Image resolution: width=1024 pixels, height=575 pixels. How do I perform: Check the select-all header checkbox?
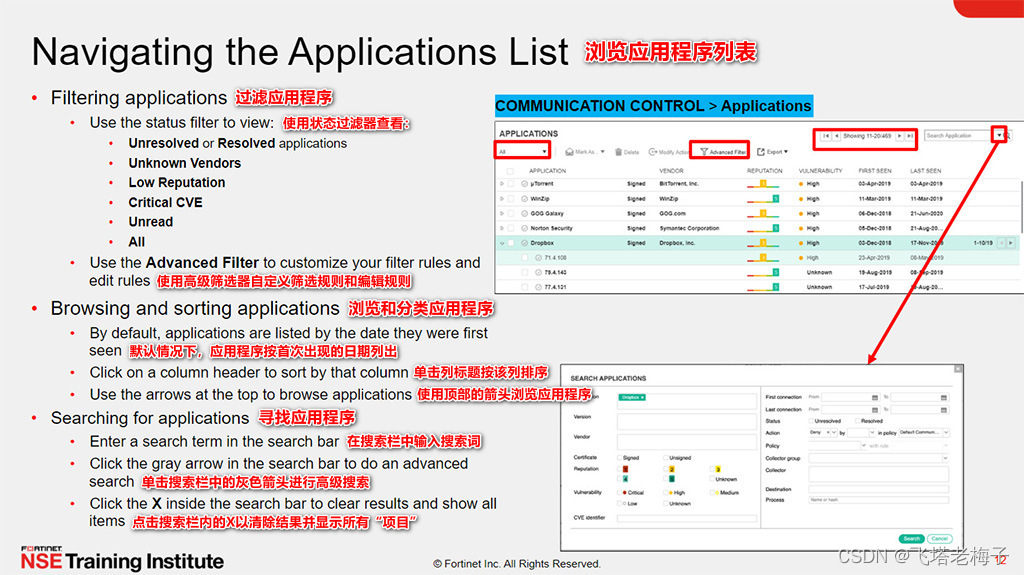pos(510,171)
